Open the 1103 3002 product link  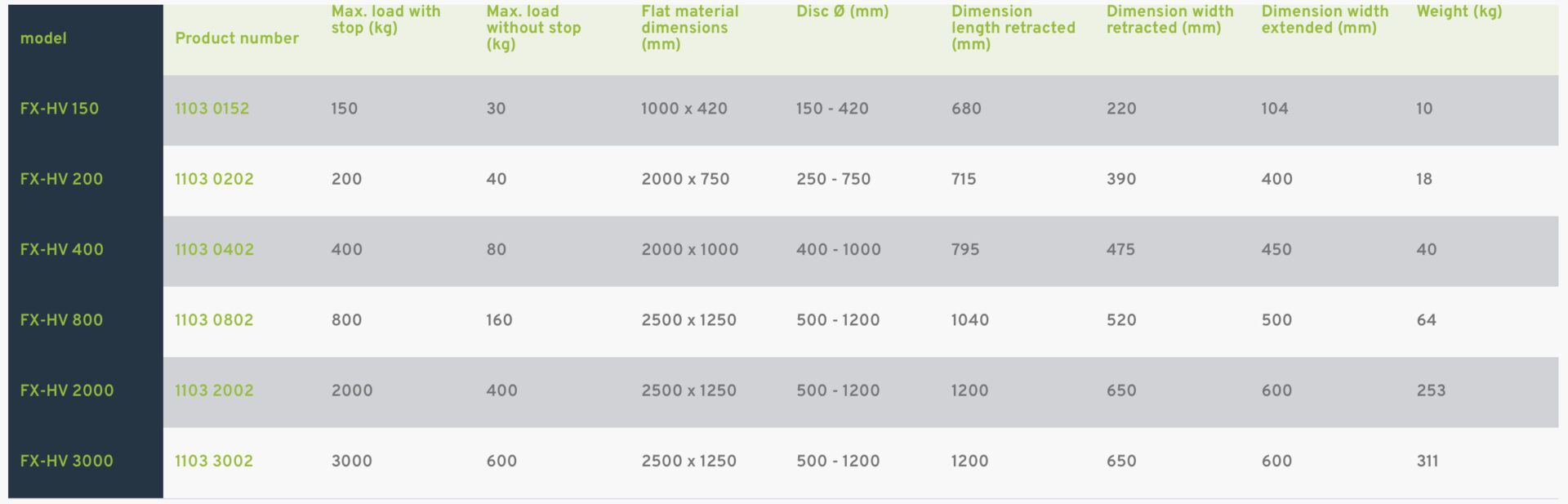click(x=214, y=461)
